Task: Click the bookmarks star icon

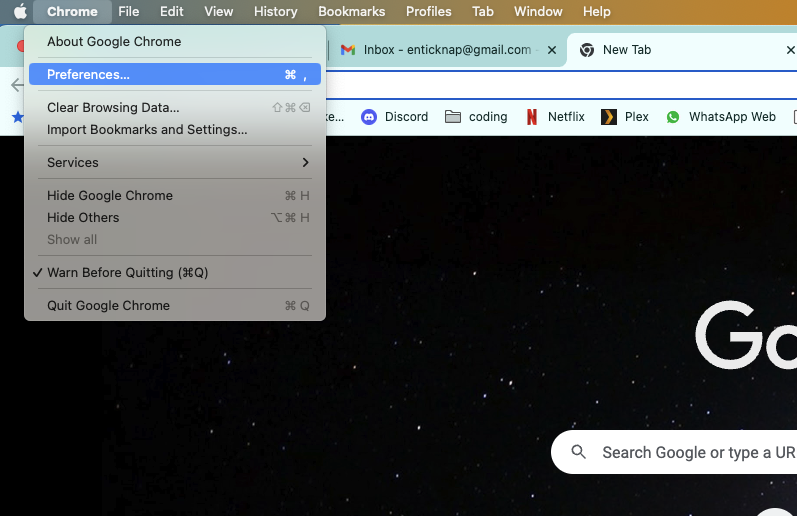Action: pyautogui.click(x=18, y=117)
